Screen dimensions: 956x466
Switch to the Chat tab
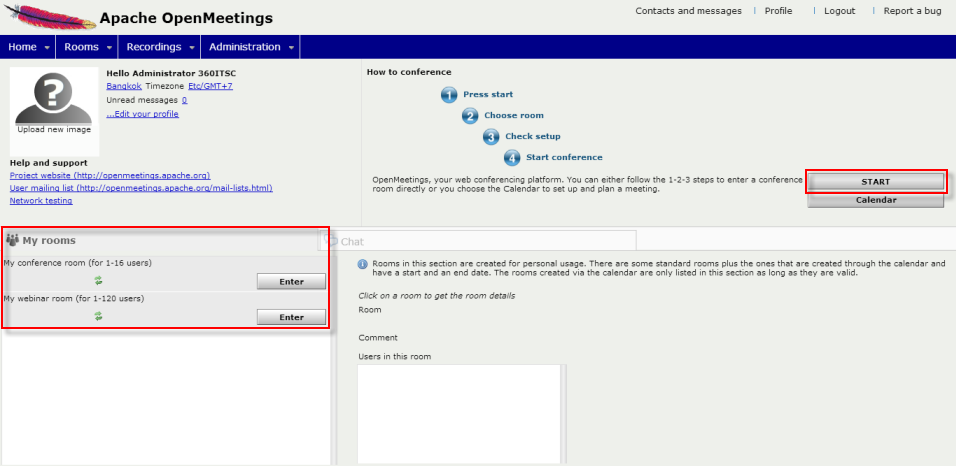(x=477, y=241)
